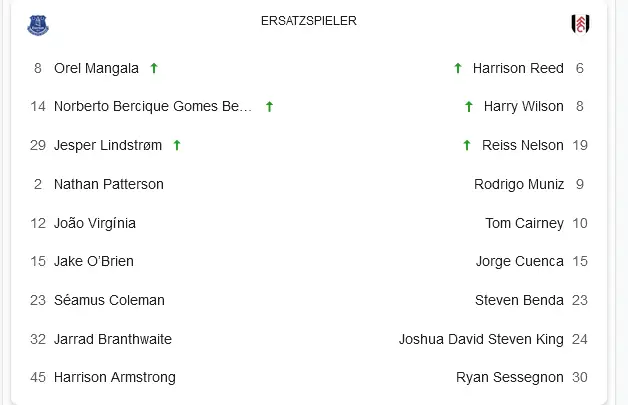628x405 pixels.
Task: View Séamus Coleman's player details
Action: [x=109, y=300]
